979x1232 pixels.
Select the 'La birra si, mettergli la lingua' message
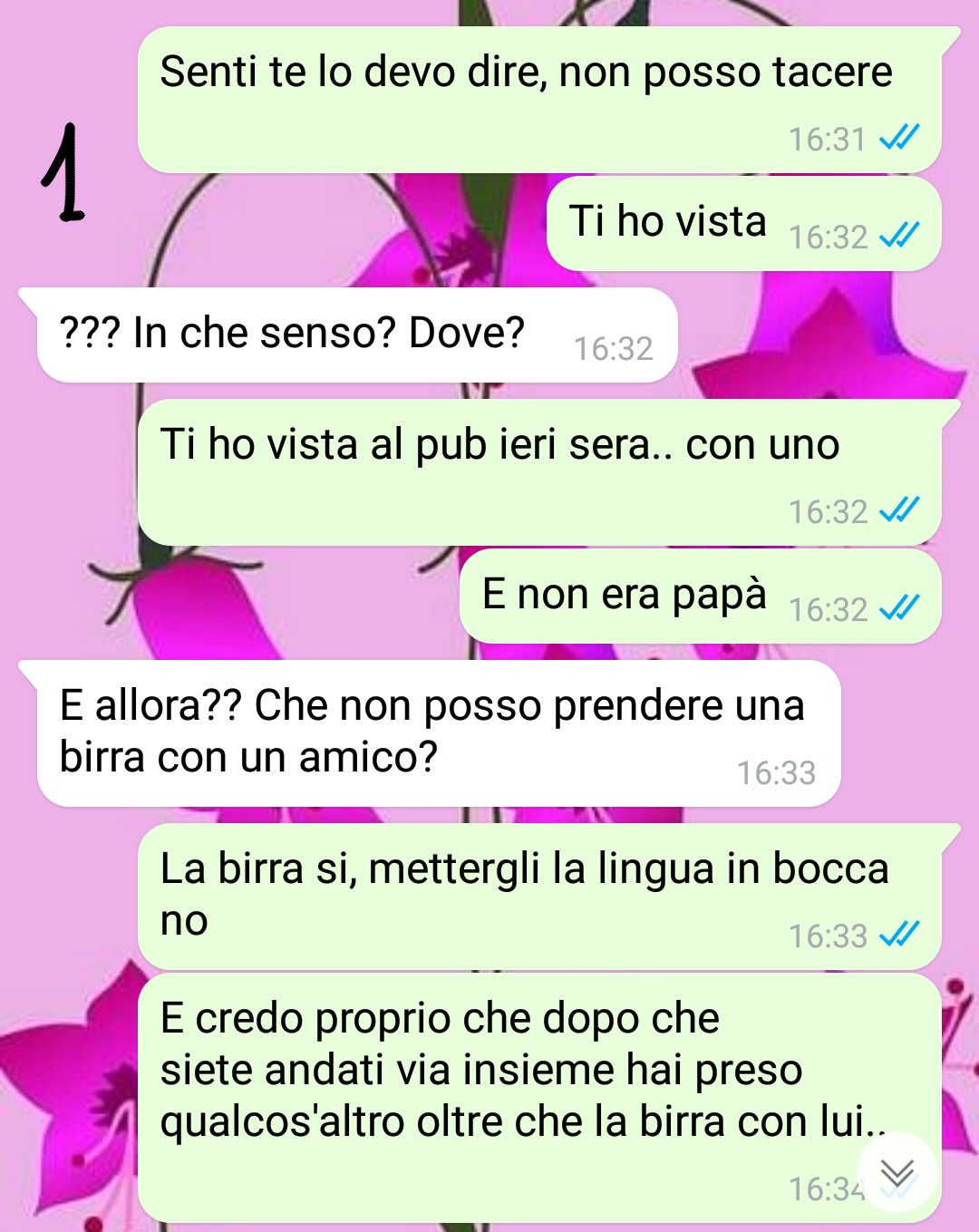click(539, 897)
